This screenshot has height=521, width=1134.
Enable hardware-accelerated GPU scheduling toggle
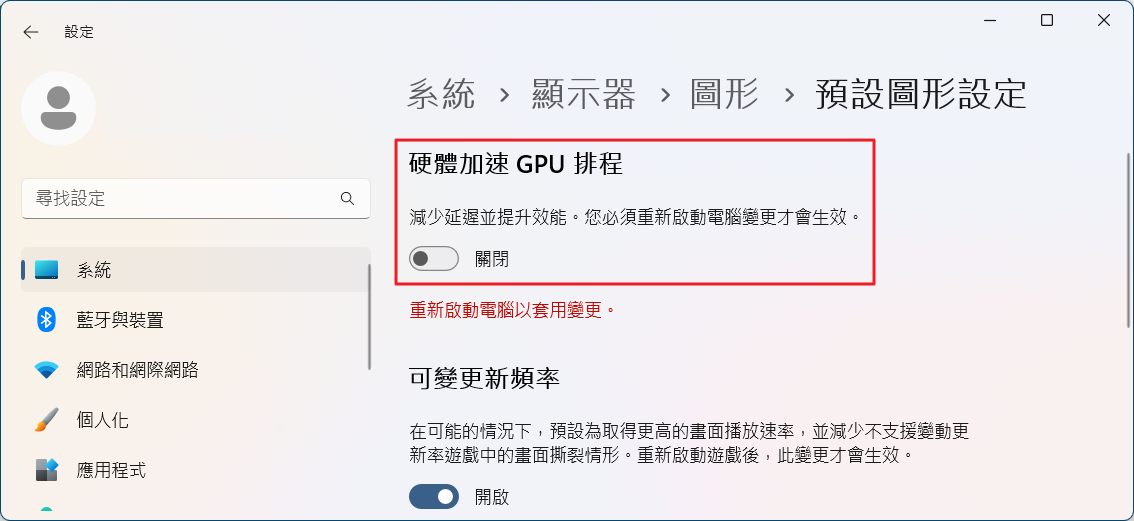[x=434, y=259]
